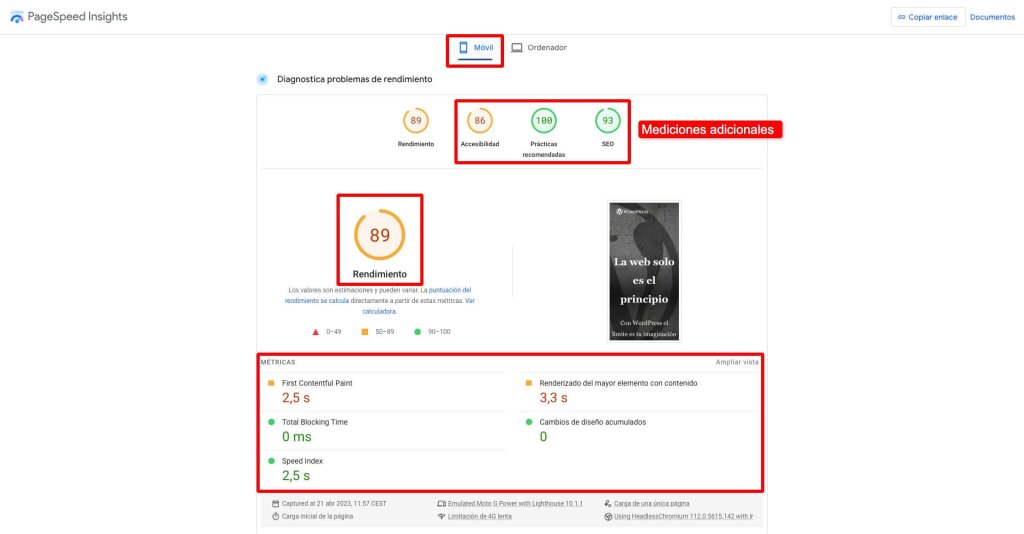
Task: Click the 'First Contentful Paint' metric label
Action: pyautogui.click(x=317, y=383)
